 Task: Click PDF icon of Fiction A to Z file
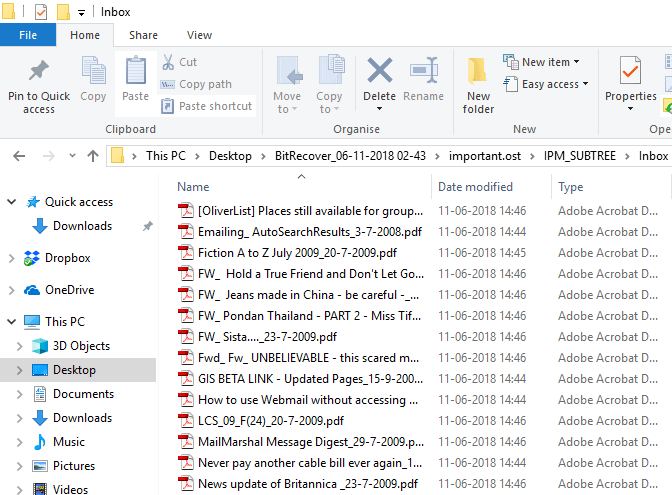186,253
